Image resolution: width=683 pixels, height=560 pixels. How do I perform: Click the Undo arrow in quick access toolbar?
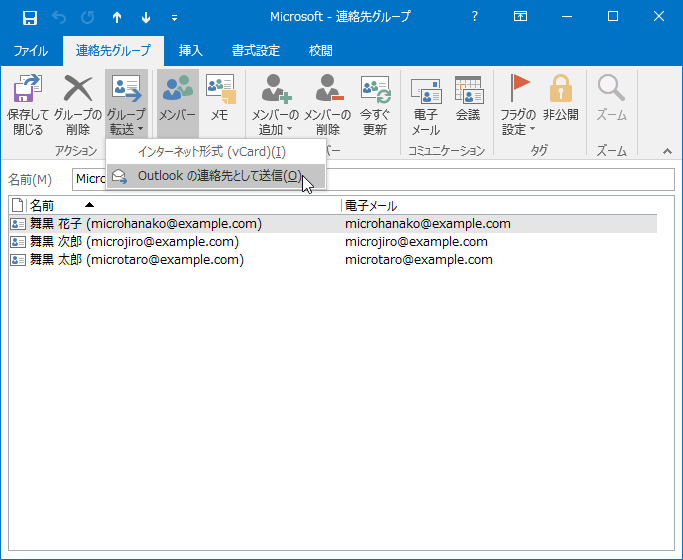coord(59,17)
